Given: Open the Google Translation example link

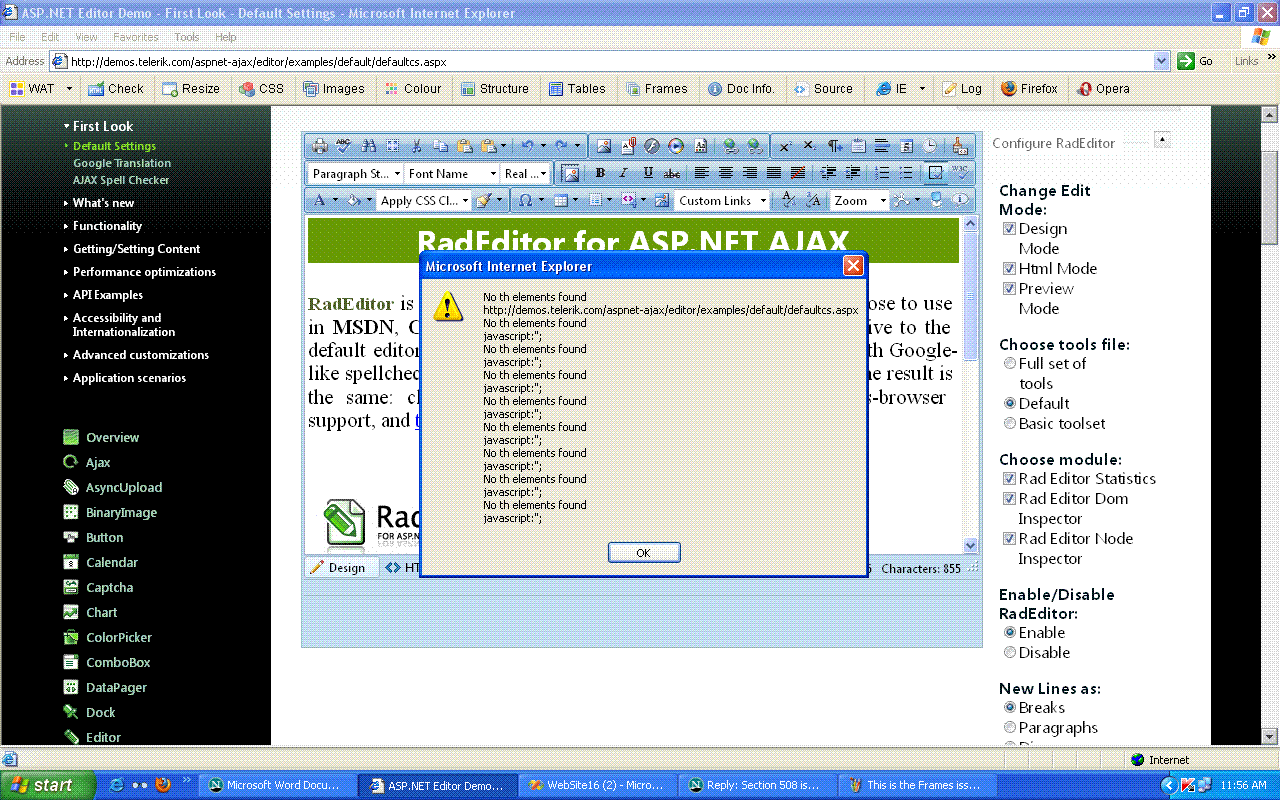Looking at the screenshot, I should tap(122, 163).
